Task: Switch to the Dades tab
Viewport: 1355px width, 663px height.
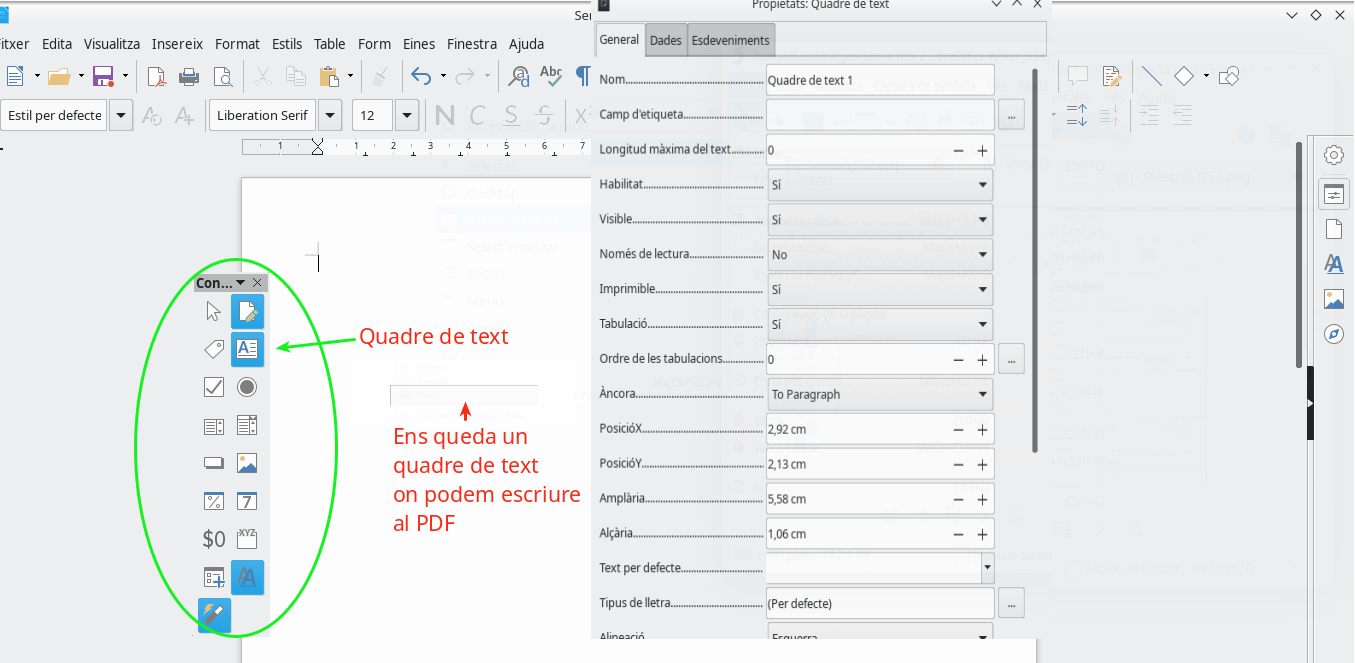Action: [666, 40]
